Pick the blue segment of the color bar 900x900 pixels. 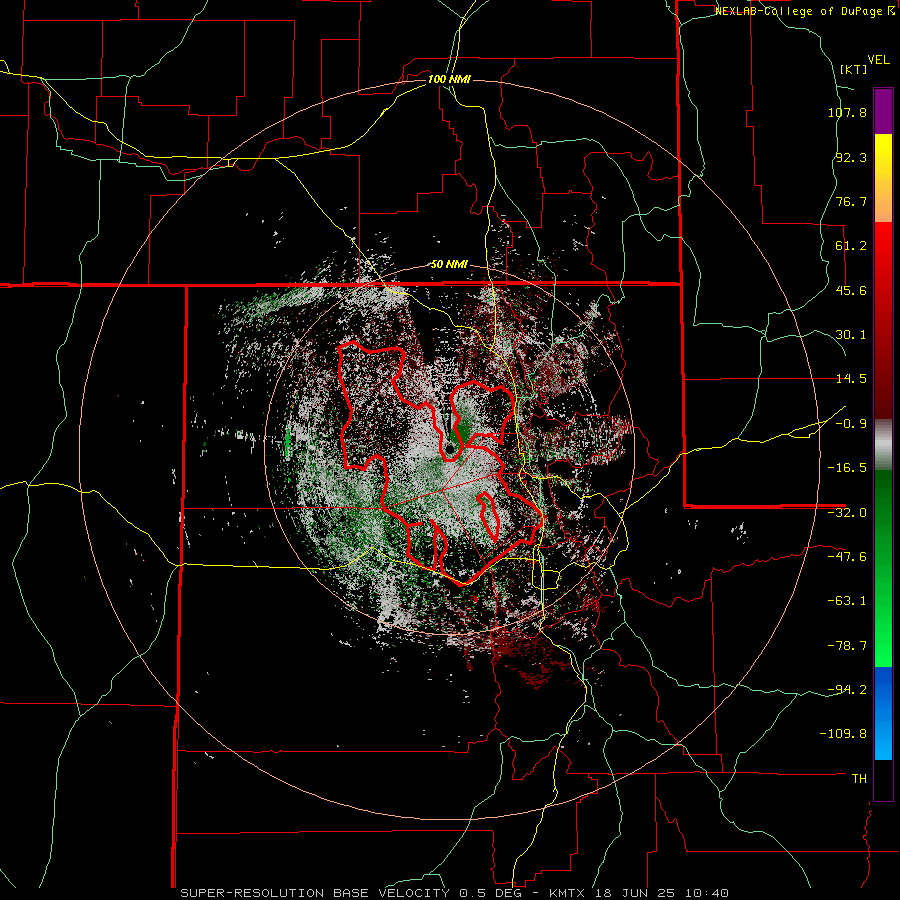883,713
